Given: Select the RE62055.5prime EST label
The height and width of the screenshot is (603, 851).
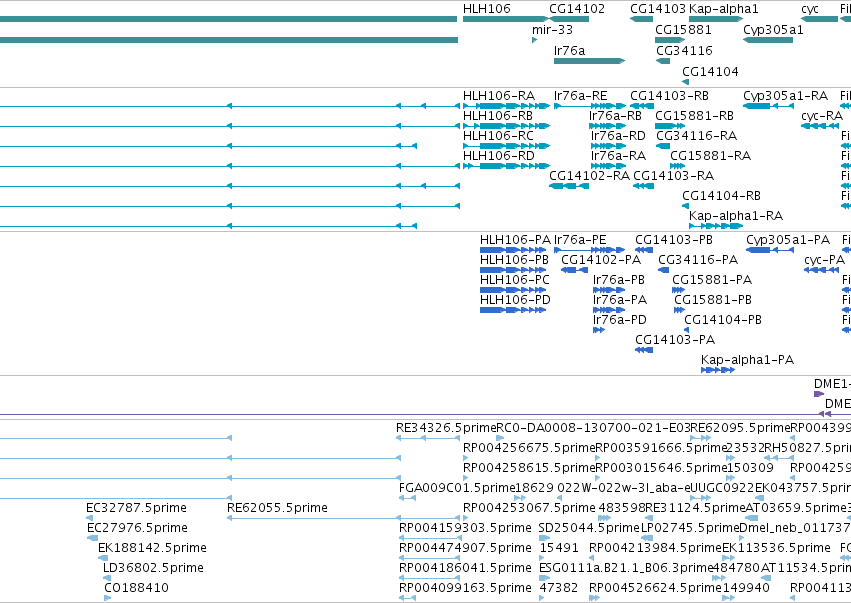Looking at the screenshot, I should (x=277, y=508).
